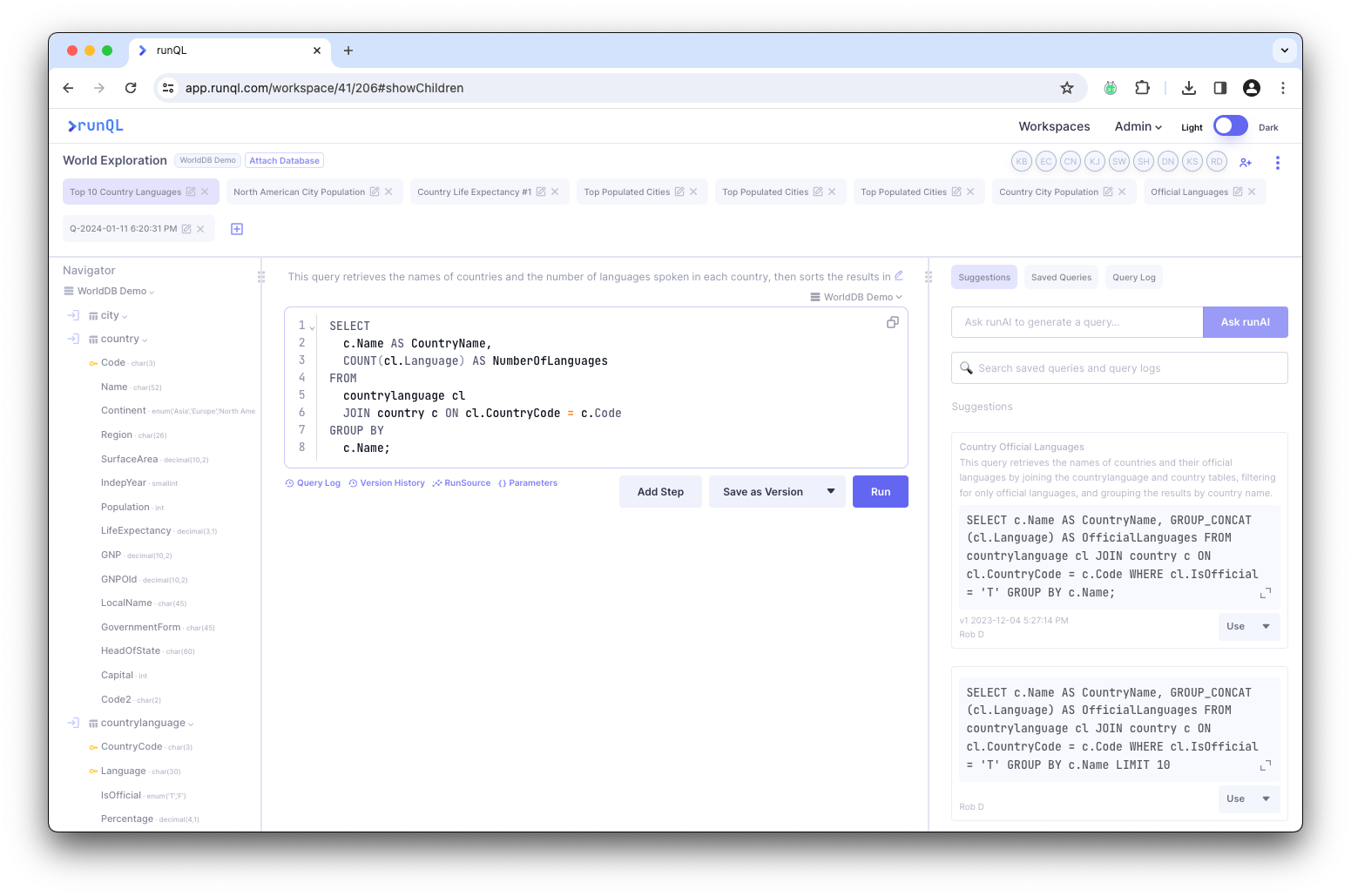Open the Admin dropdown menu
Image resolution: width=1351 pixels, height=896 pixels.
pyautogui.click(x=1138, y=126)
